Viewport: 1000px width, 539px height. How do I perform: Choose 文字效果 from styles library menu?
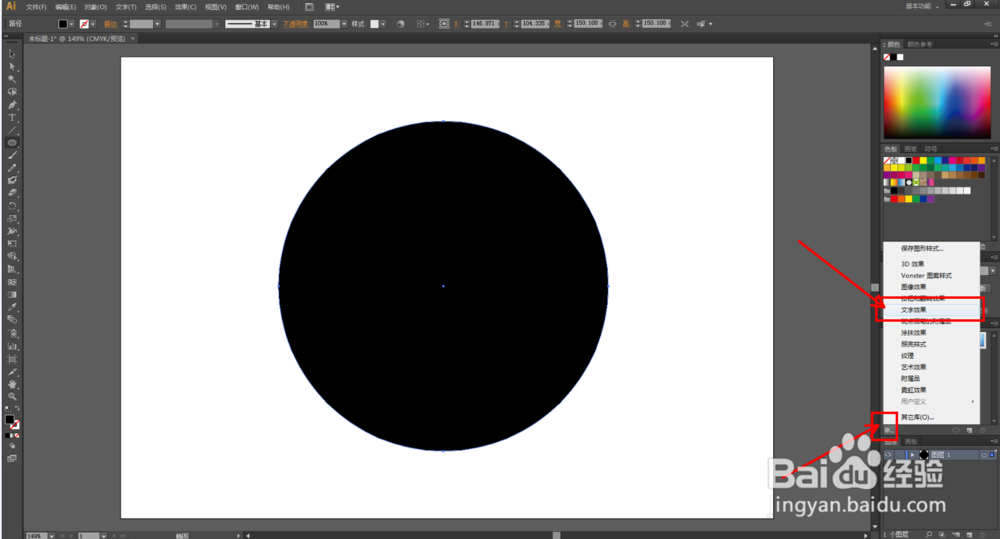point(931,310)
